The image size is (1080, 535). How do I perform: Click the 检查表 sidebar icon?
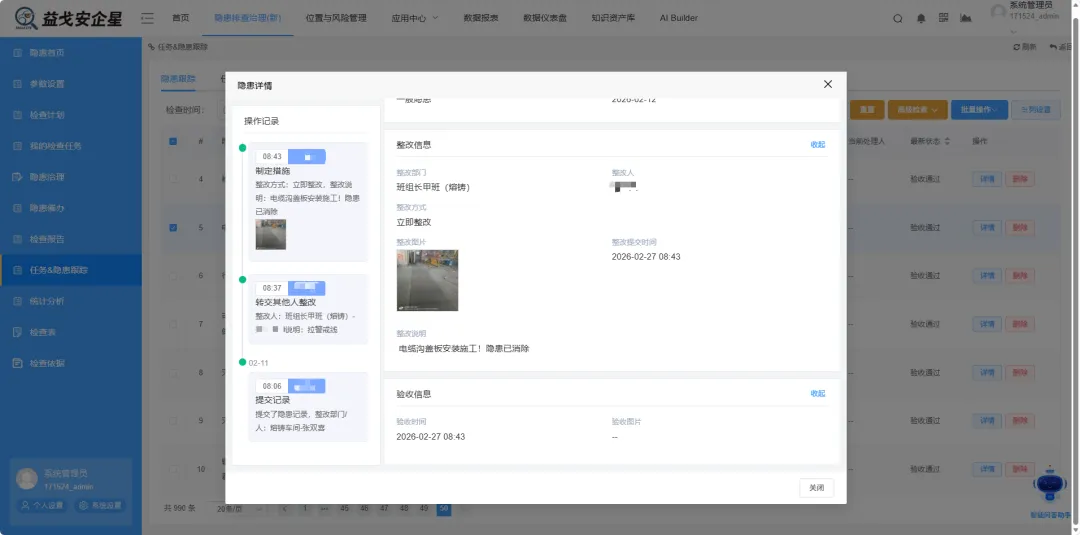pos(18,332)
